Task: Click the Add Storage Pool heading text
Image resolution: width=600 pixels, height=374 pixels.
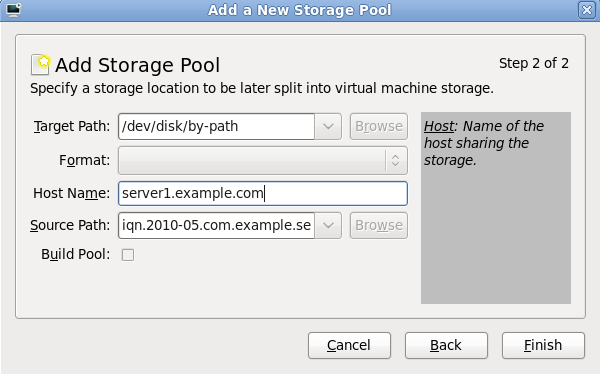Action: point(138,65)
